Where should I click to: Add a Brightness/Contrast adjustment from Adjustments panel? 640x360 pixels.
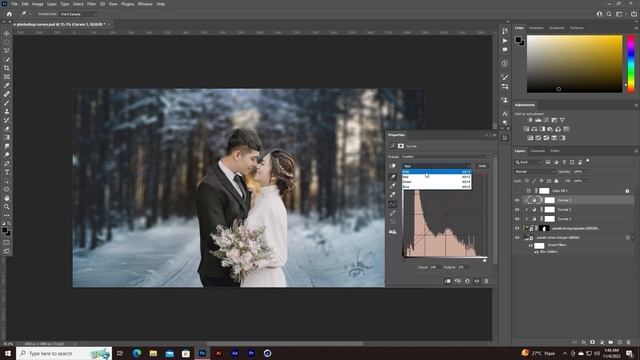pyautogui.click(x=530, y=120)
